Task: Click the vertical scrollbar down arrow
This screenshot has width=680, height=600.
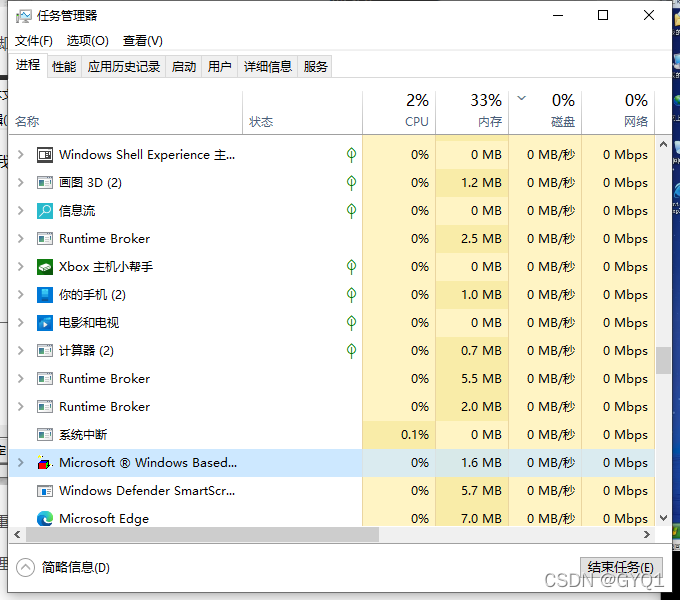Action: pyautogui.click(x=663, y=518)
